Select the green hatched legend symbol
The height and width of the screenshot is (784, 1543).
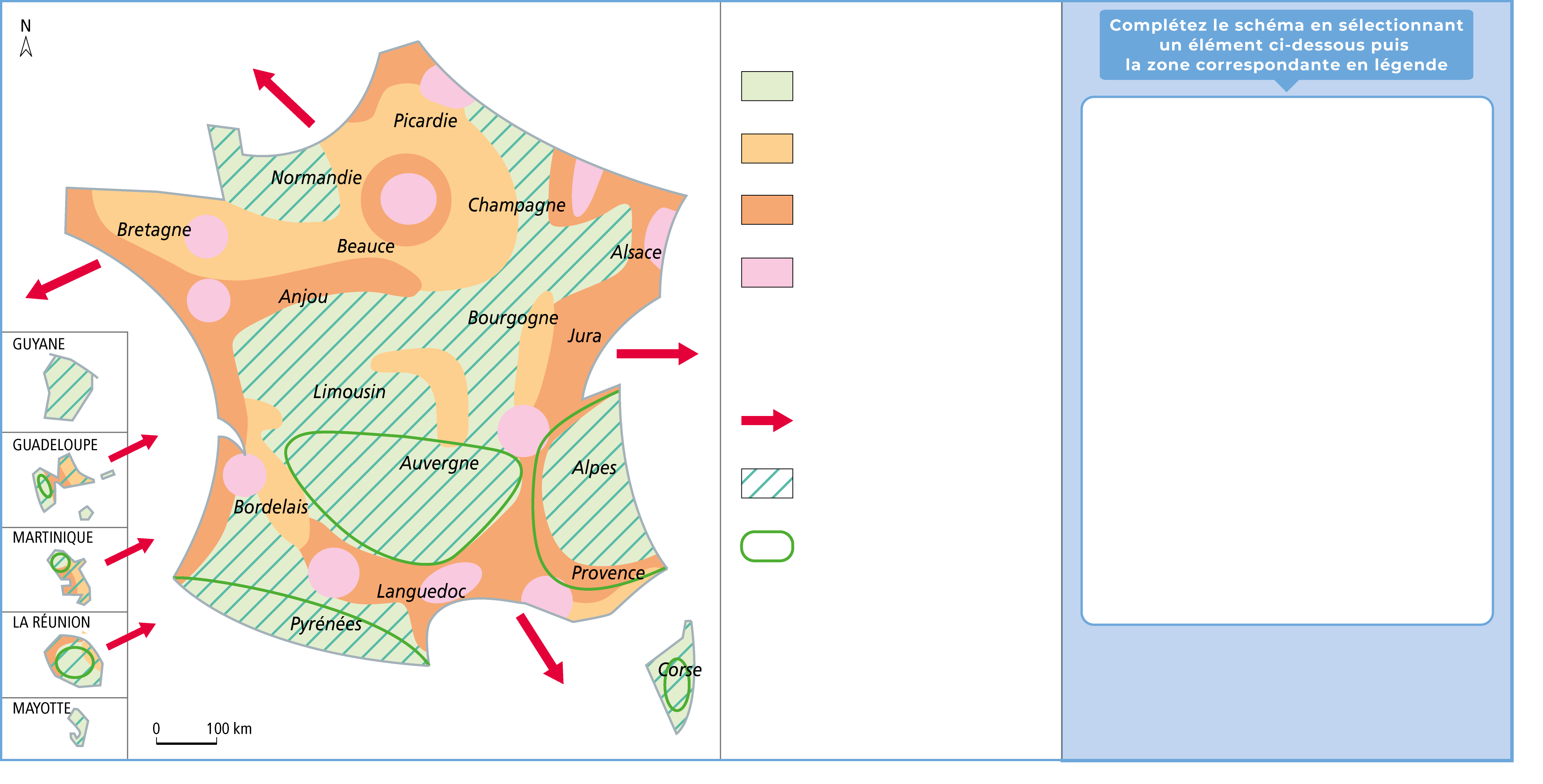point(767,484)
